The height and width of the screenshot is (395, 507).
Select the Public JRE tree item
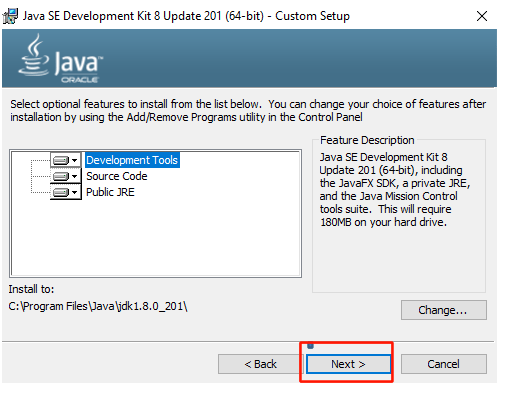pos(110,192)
